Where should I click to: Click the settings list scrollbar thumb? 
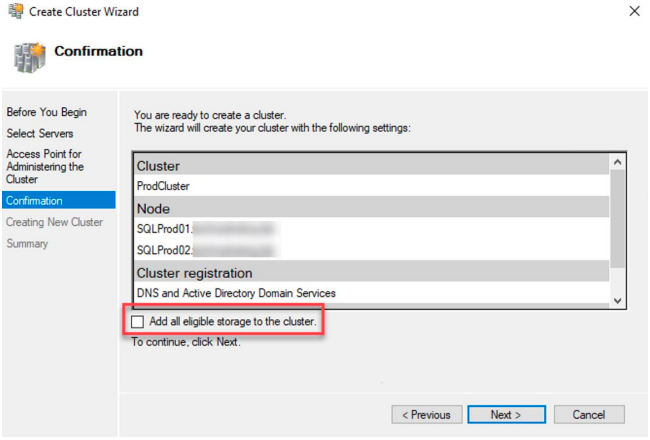click(617, 219)
